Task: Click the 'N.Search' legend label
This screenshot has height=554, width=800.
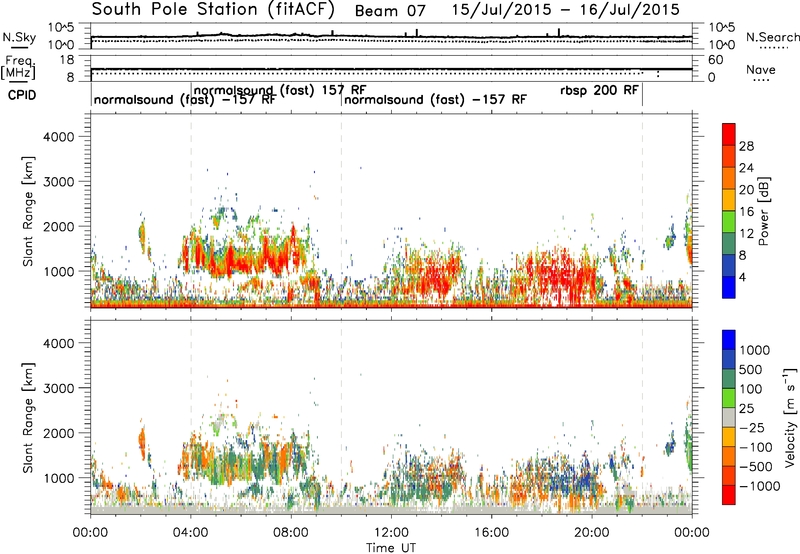Action: (772, 37)
